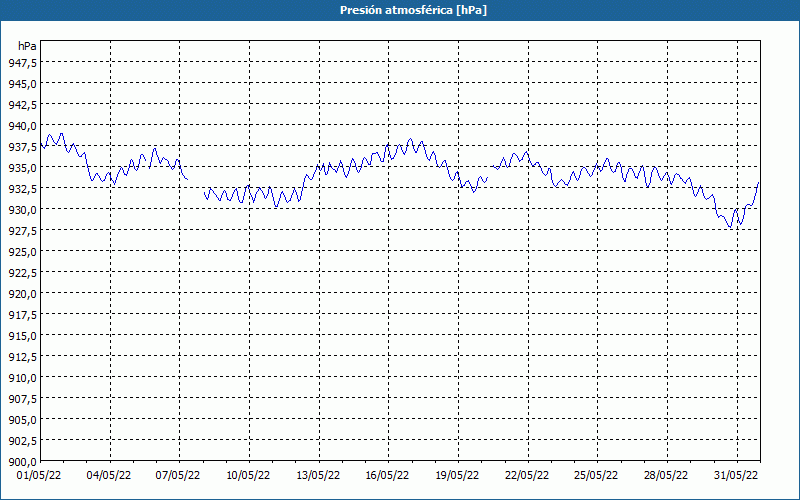Click the 22/05/22 date label
800x500 pixels.
pos(527,476)
